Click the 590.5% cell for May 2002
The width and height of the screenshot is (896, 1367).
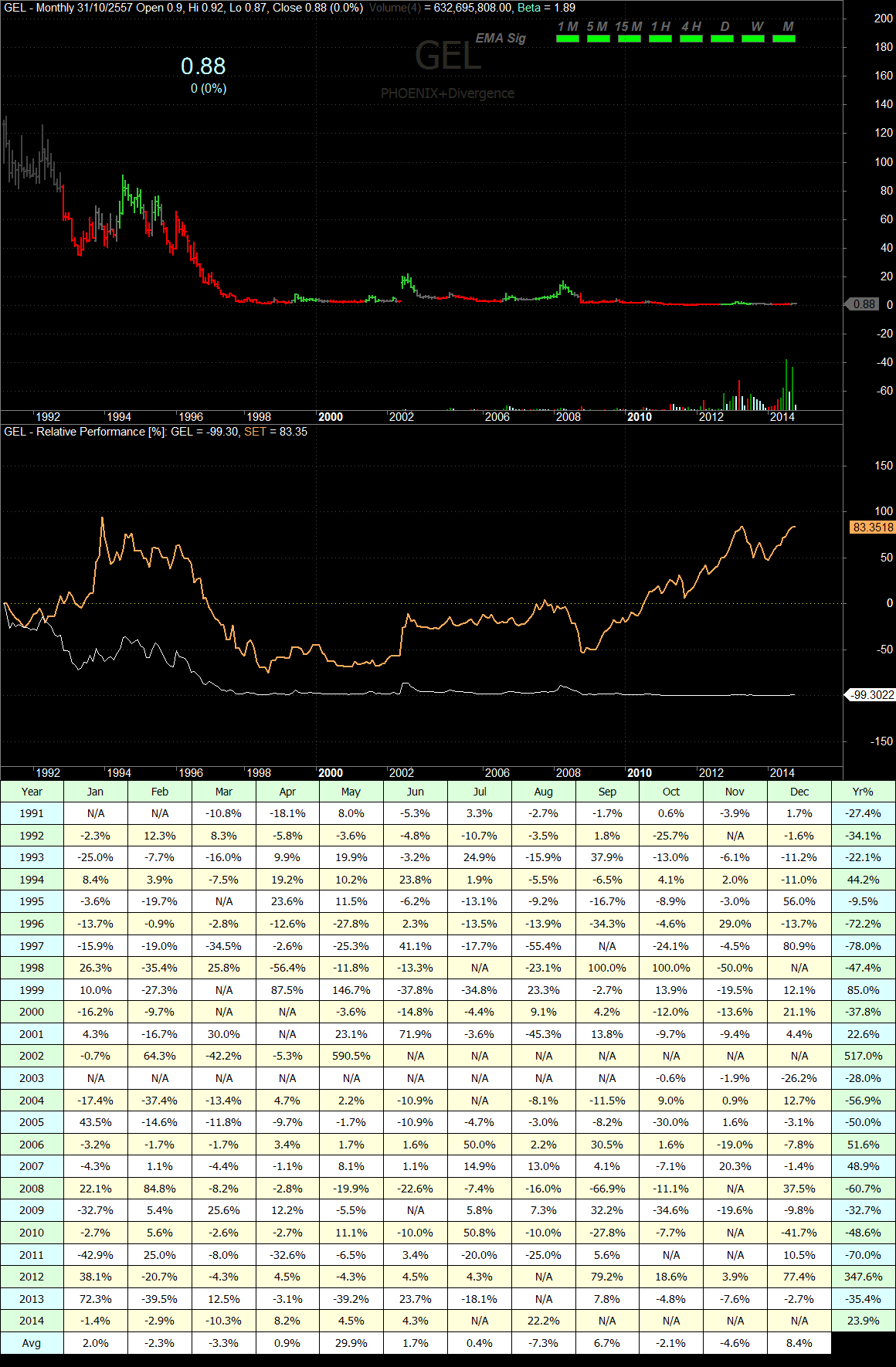pos(351,1056)
